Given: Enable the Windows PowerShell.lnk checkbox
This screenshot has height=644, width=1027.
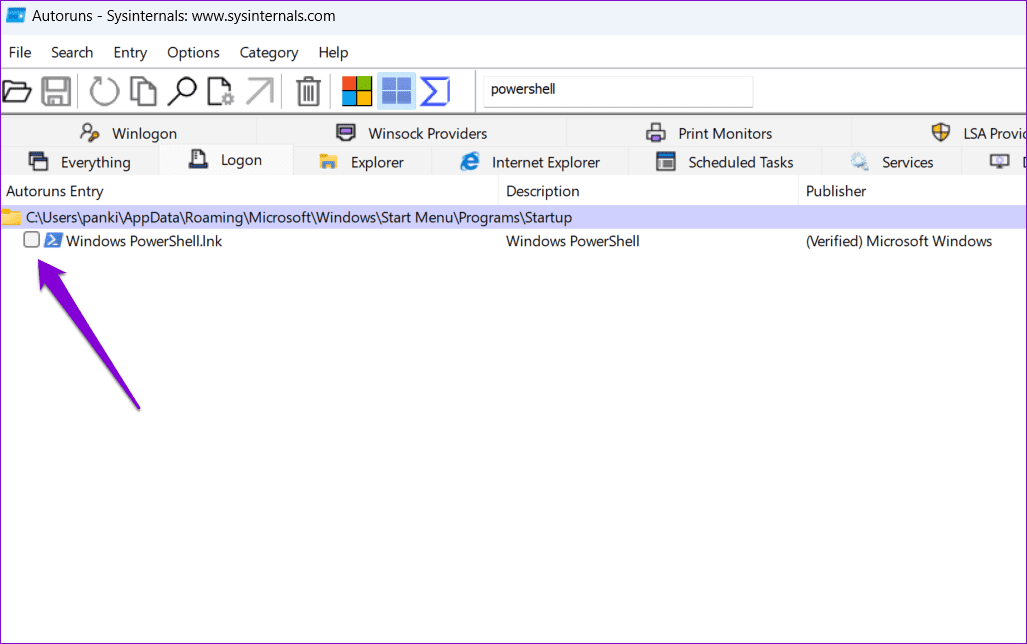Looking at the screenshot, I should click(31, 240).
